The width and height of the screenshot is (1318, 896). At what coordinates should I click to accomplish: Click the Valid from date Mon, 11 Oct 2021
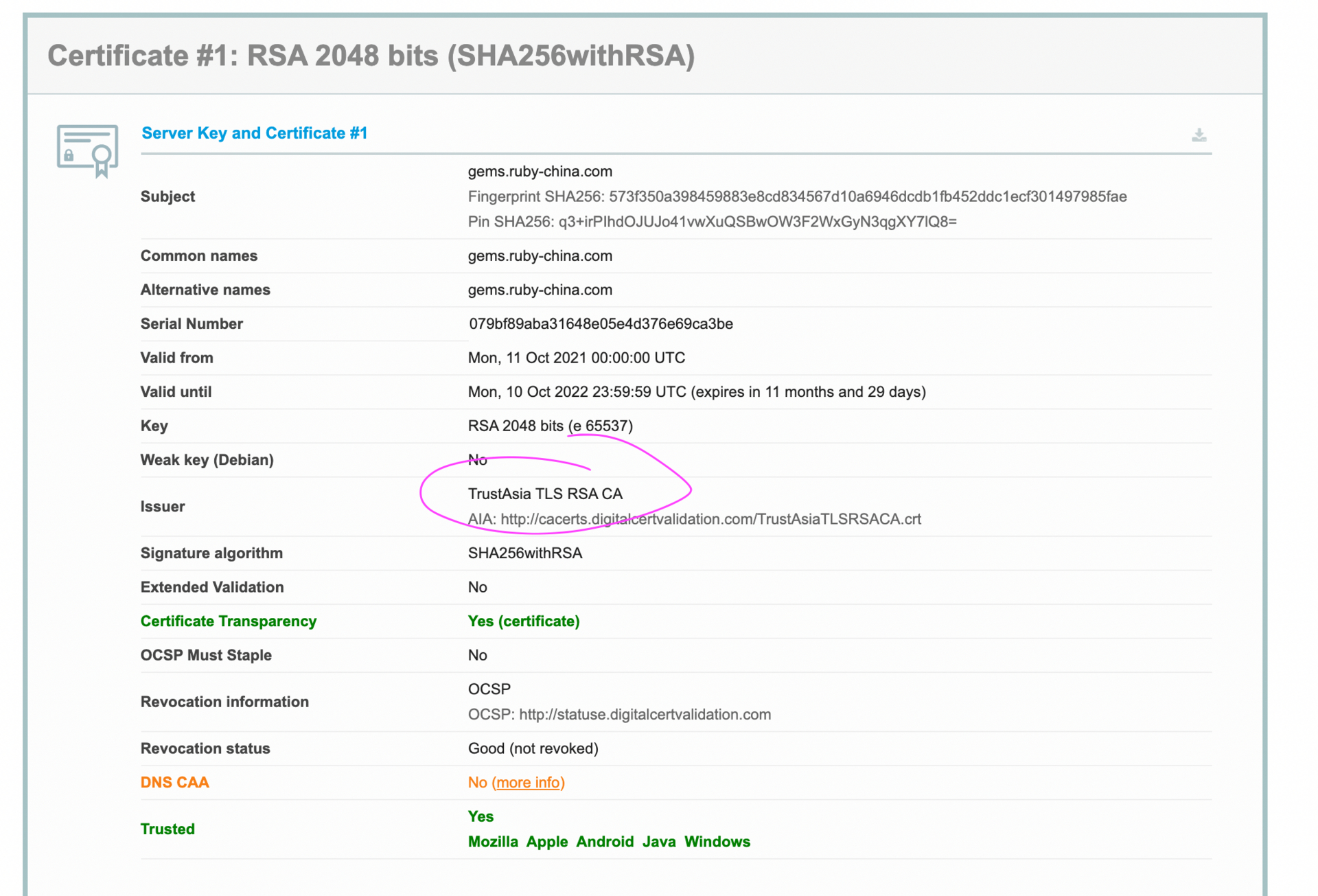[x=576, y=358]
